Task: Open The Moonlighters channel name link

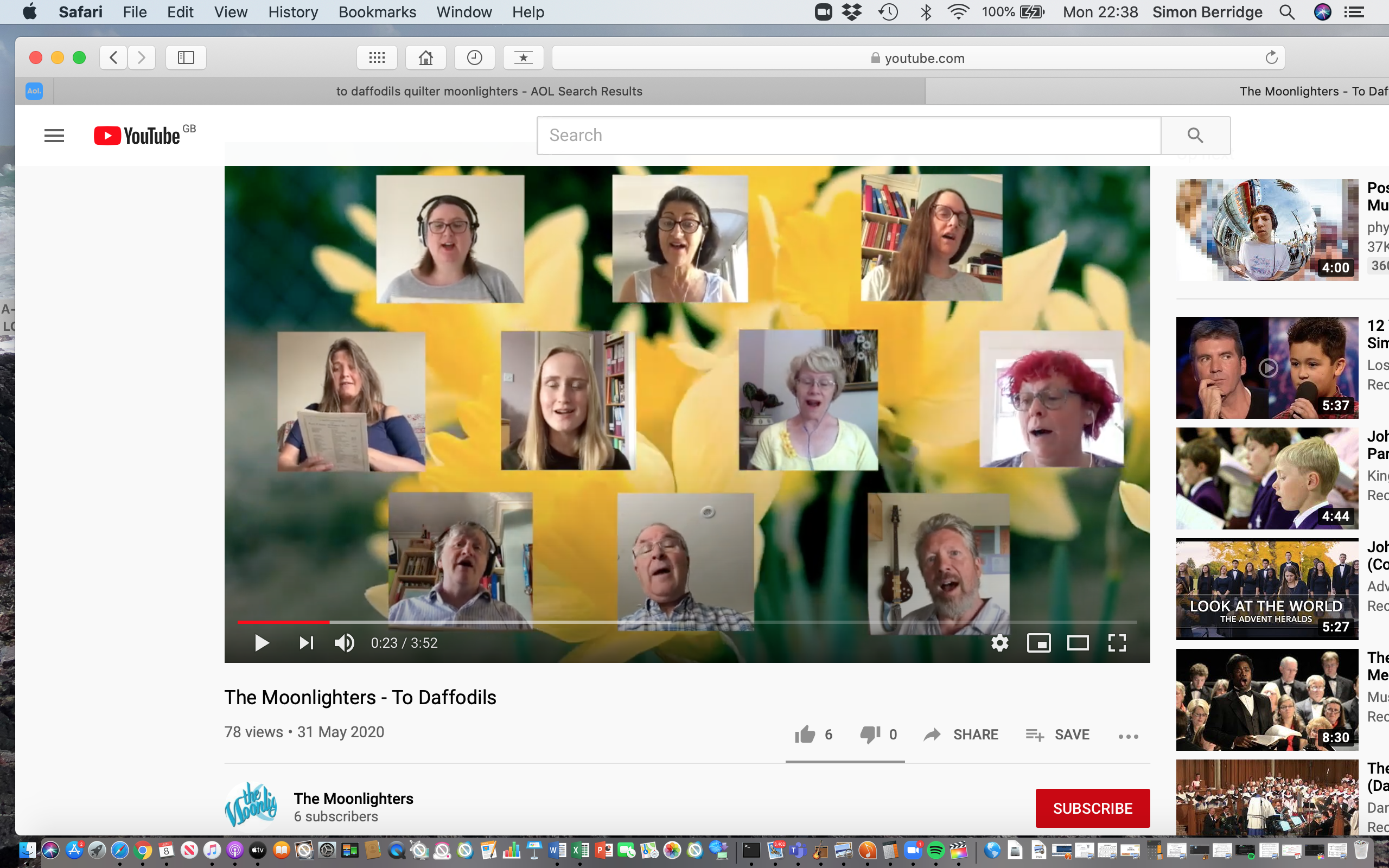Action: point(354,799)
